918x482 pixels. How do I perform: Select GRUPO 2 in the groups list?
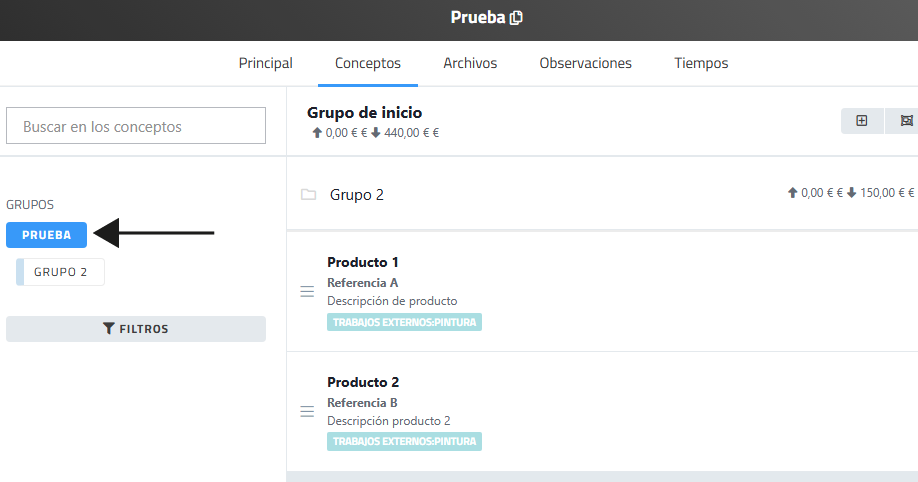click(61, 272)
